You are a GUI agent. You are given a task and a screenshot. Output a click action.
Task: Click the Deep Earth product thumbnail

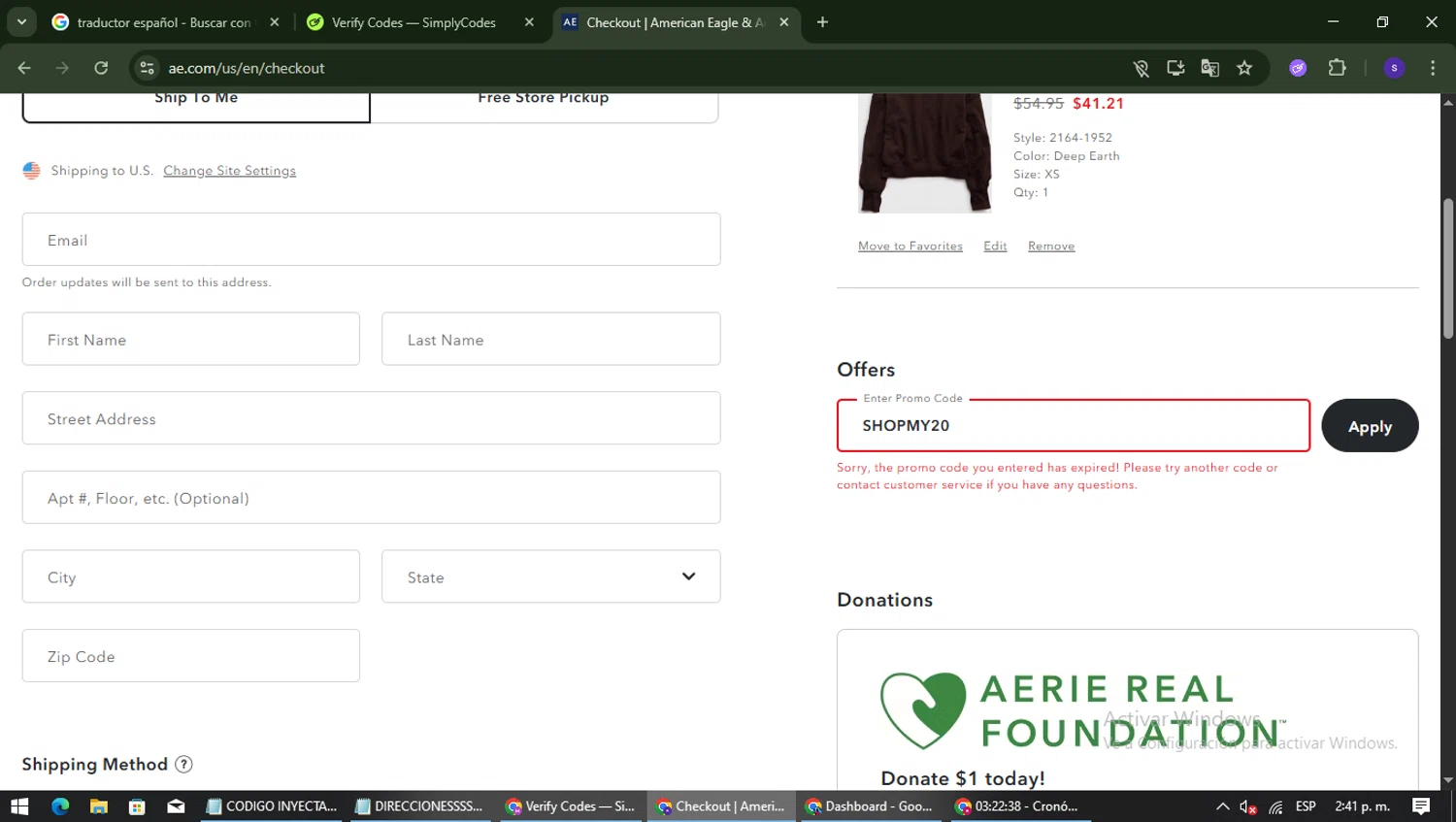925,153
